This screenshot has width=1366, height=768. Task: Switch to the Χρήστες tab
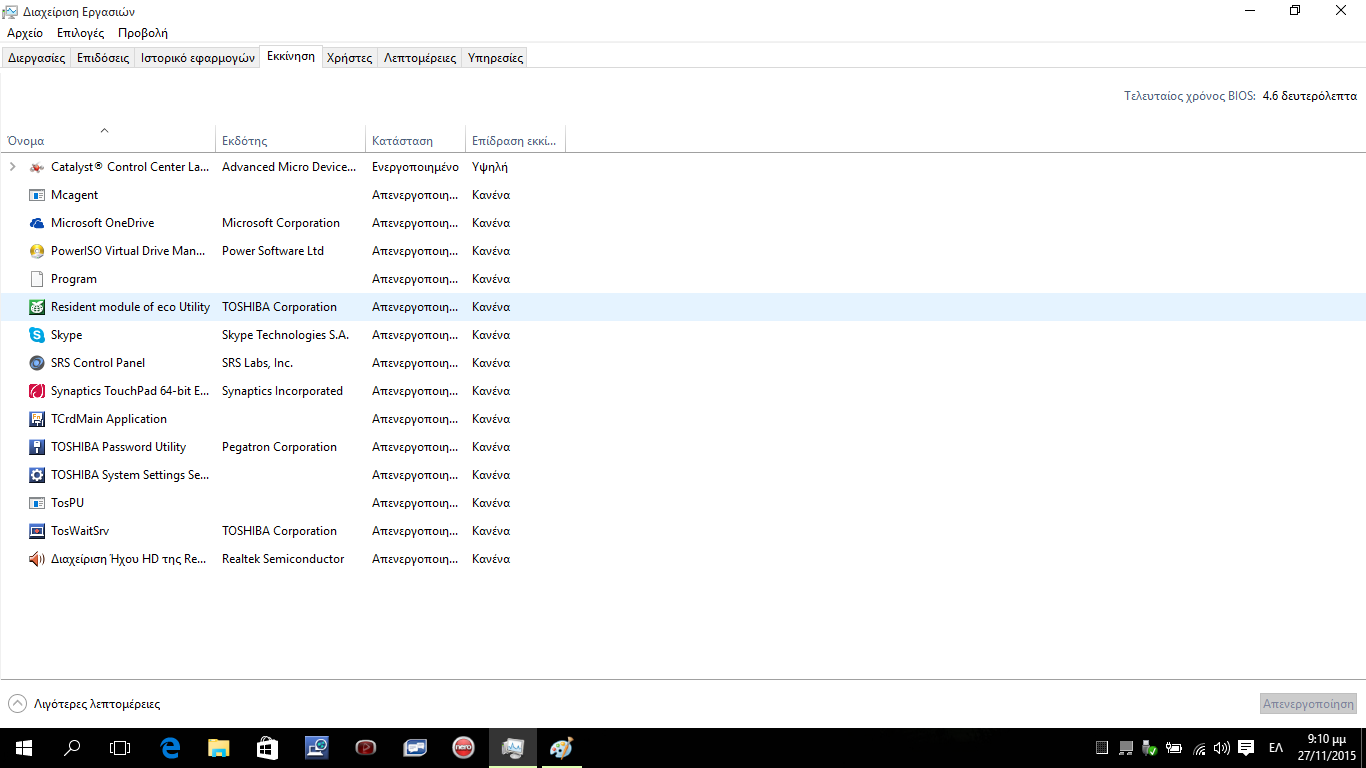(x=350, y=58)
